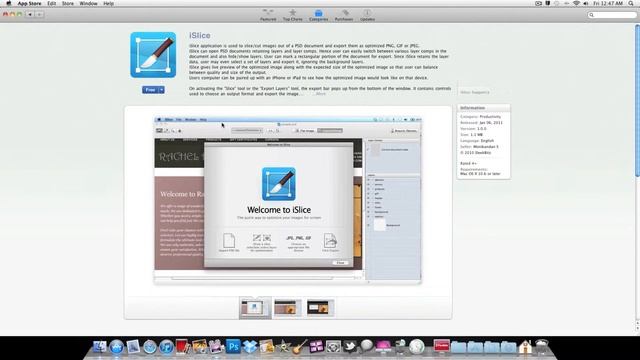This screenshot has width=640, height=360.
Task: Open the Window menu
Action: 88,3
